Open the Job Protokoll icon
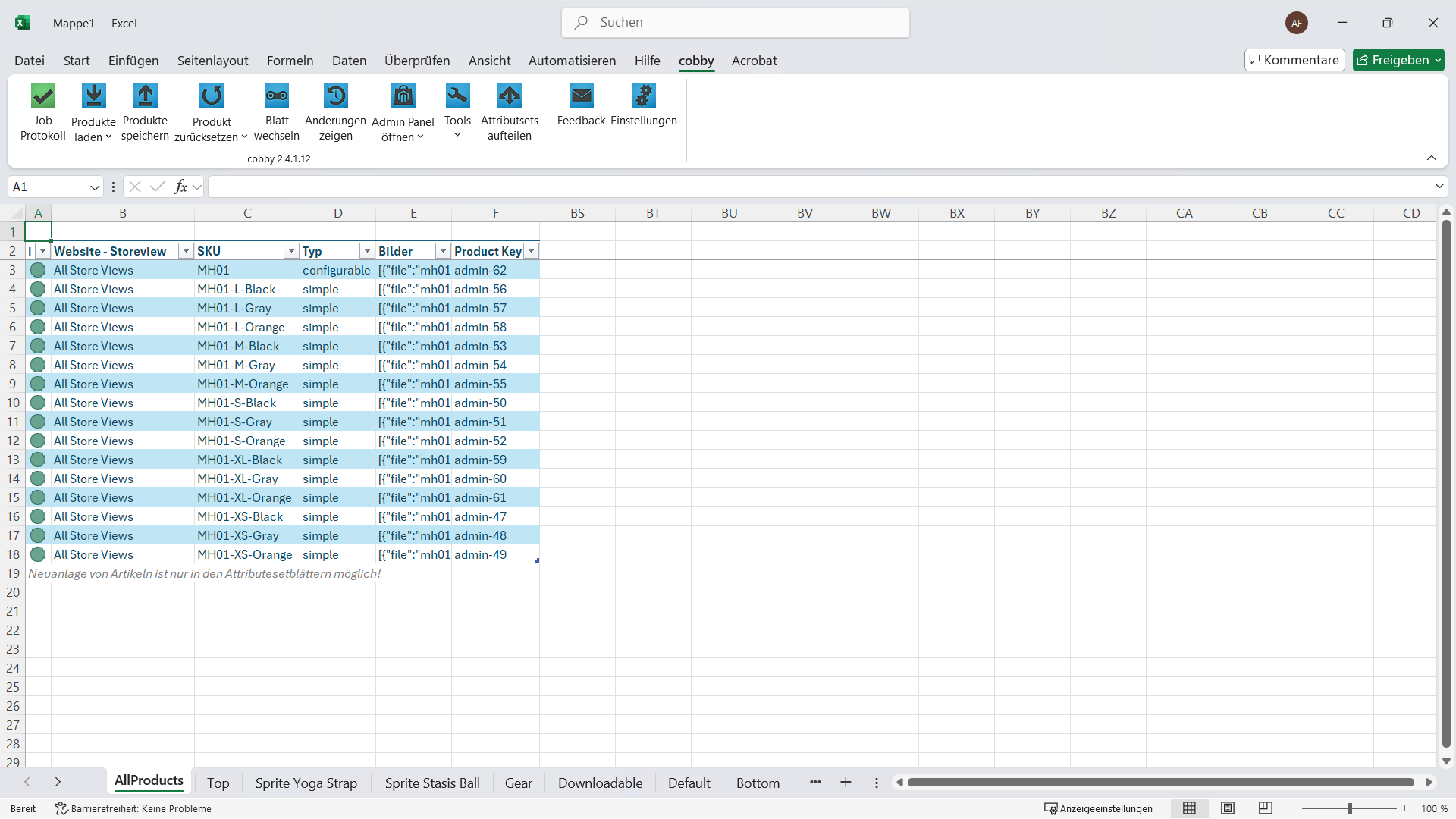 coord(43,96)
